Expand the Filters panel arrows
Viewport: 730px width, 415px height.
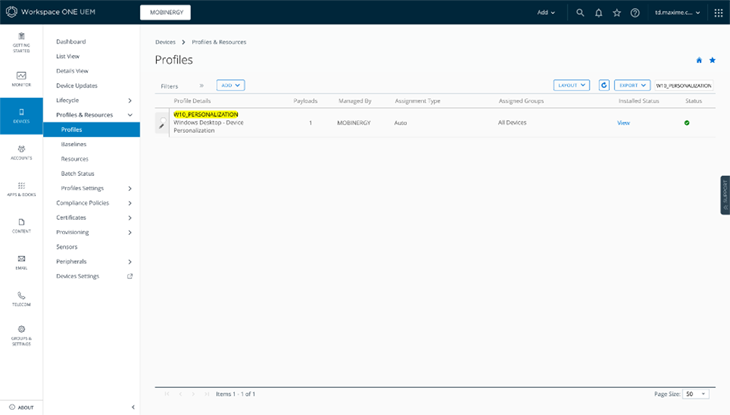click(x=201, y=86)
